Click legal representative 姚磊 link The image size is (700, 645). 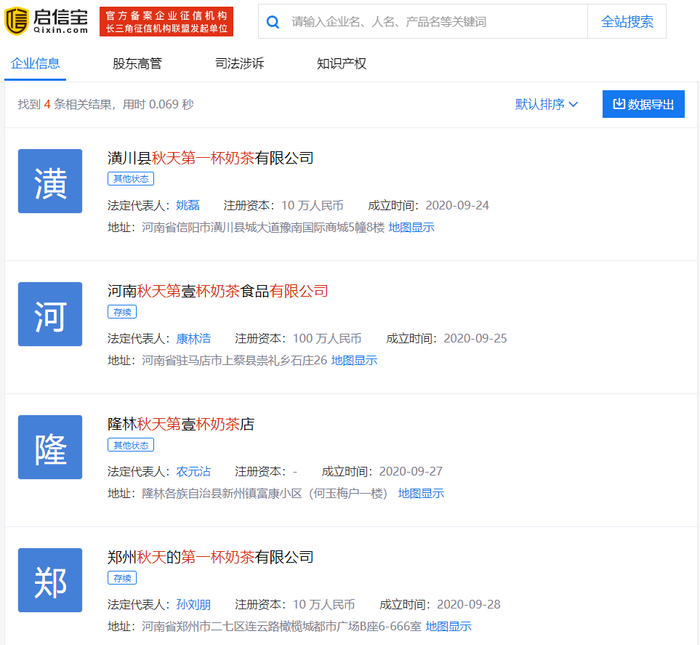coord(188,205)
